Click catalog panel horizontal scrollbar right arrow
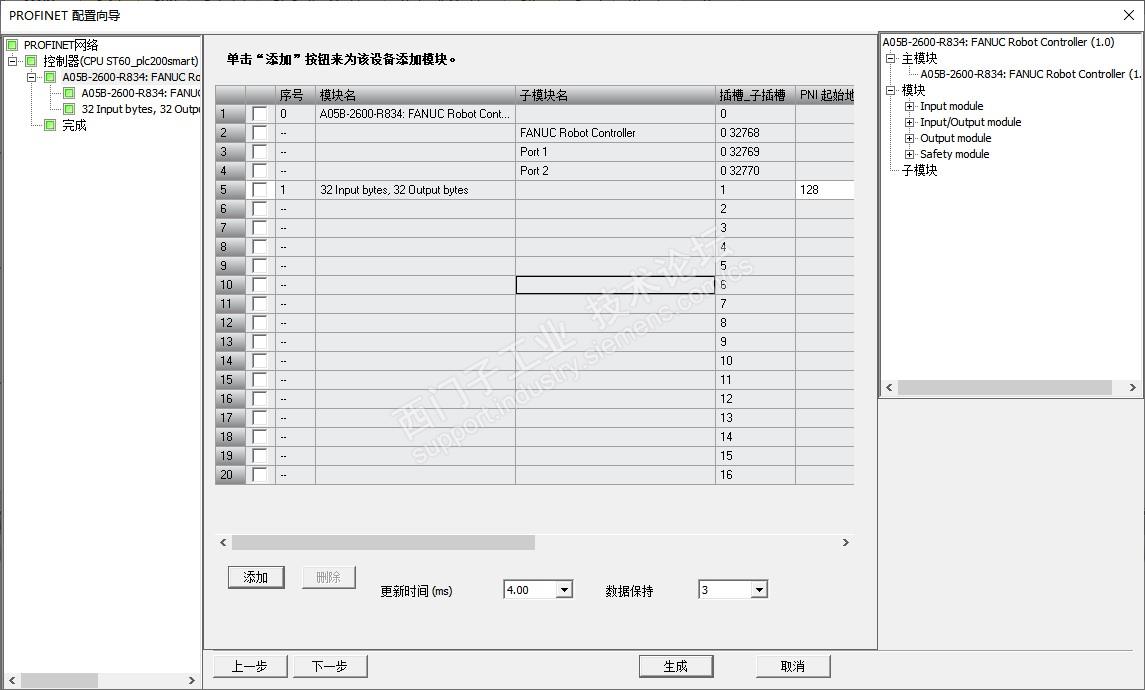This screenshot has height=690, width=1145. 1133,388
